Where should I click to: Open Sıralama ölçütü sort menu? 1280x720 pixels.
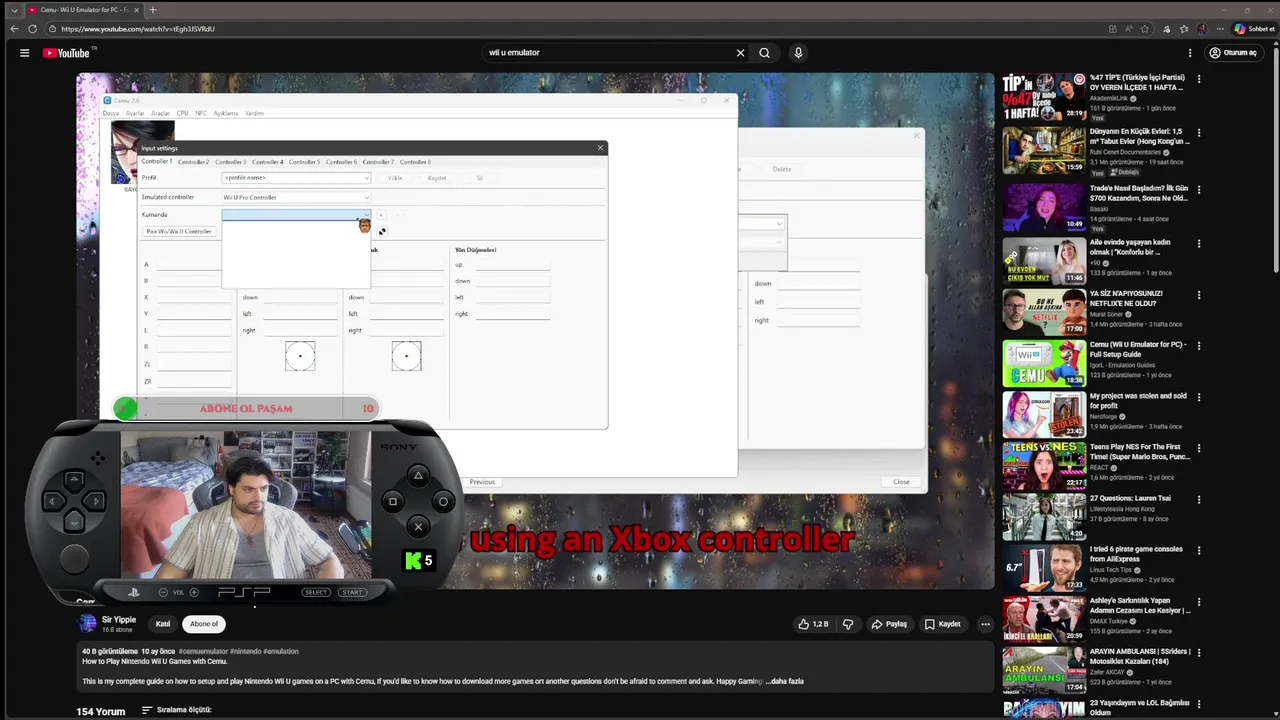177,710
